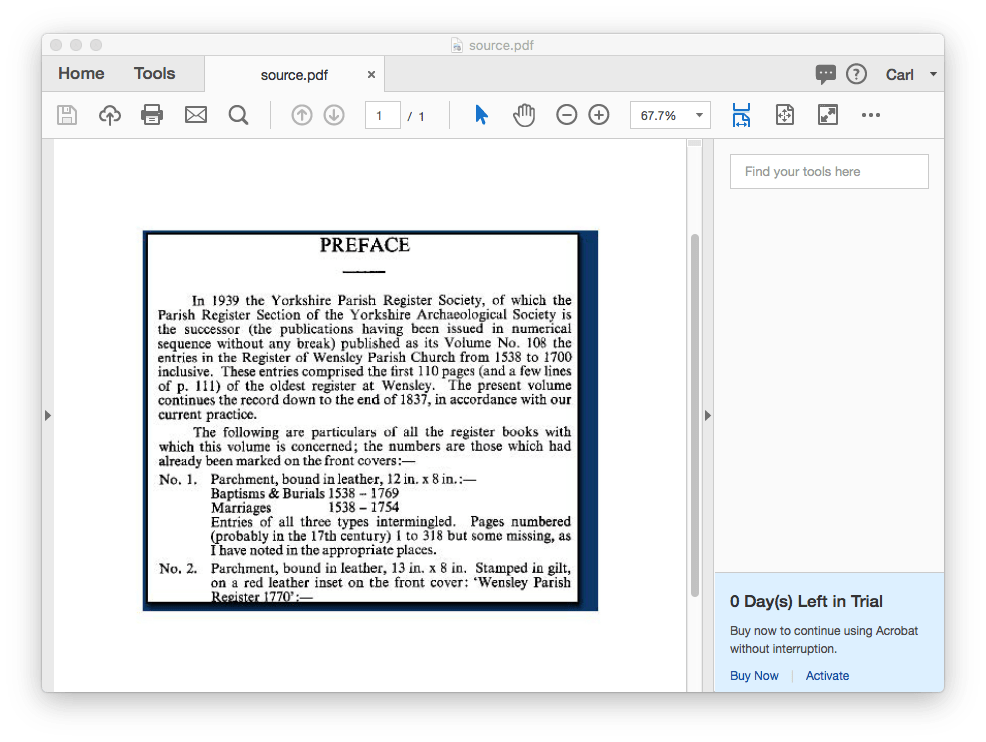The image size is (986, 742).
Task: Click the page number input field
Action: tap(382, 114)
